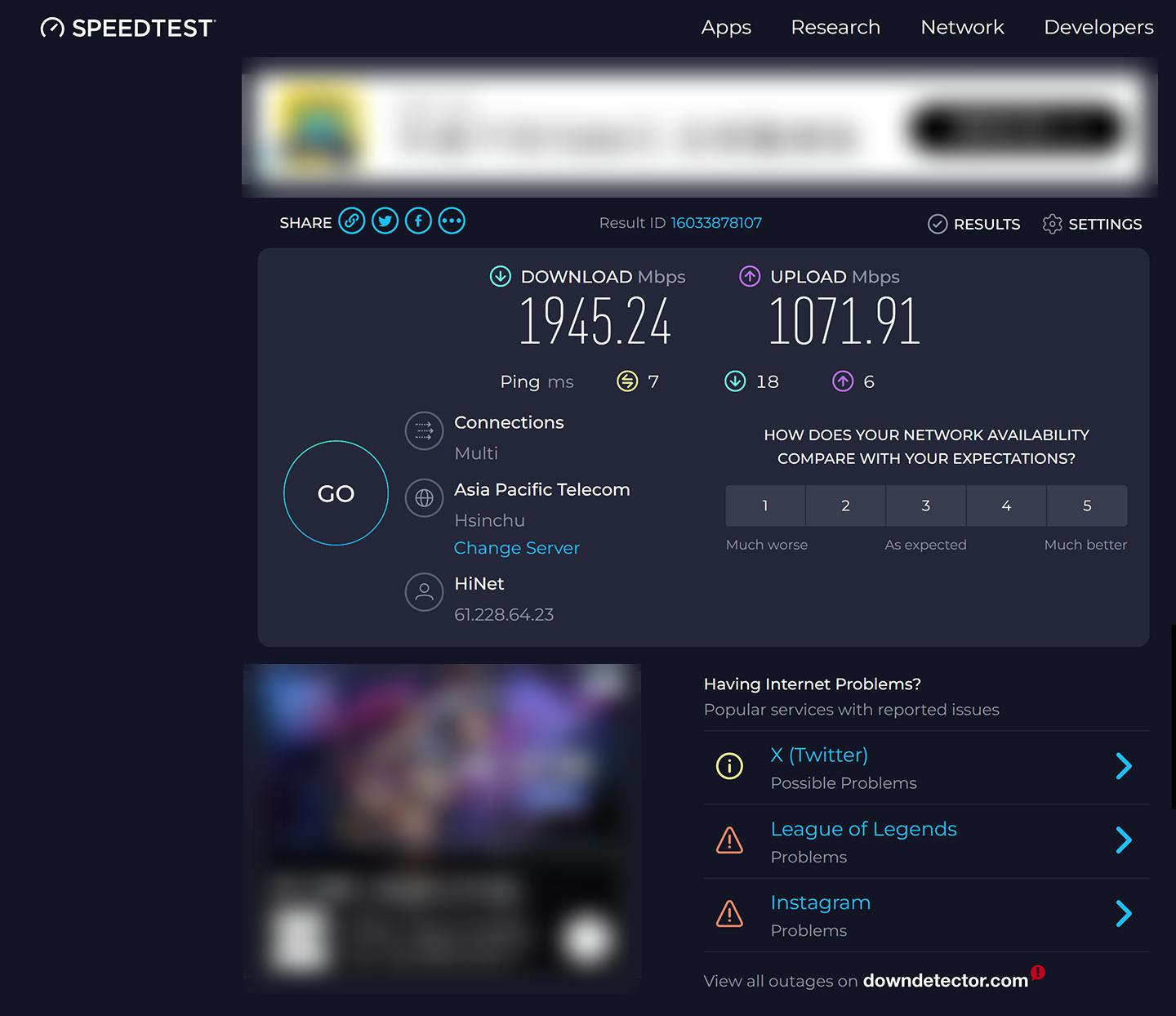Click the upload ping icon next to 6

843,381
